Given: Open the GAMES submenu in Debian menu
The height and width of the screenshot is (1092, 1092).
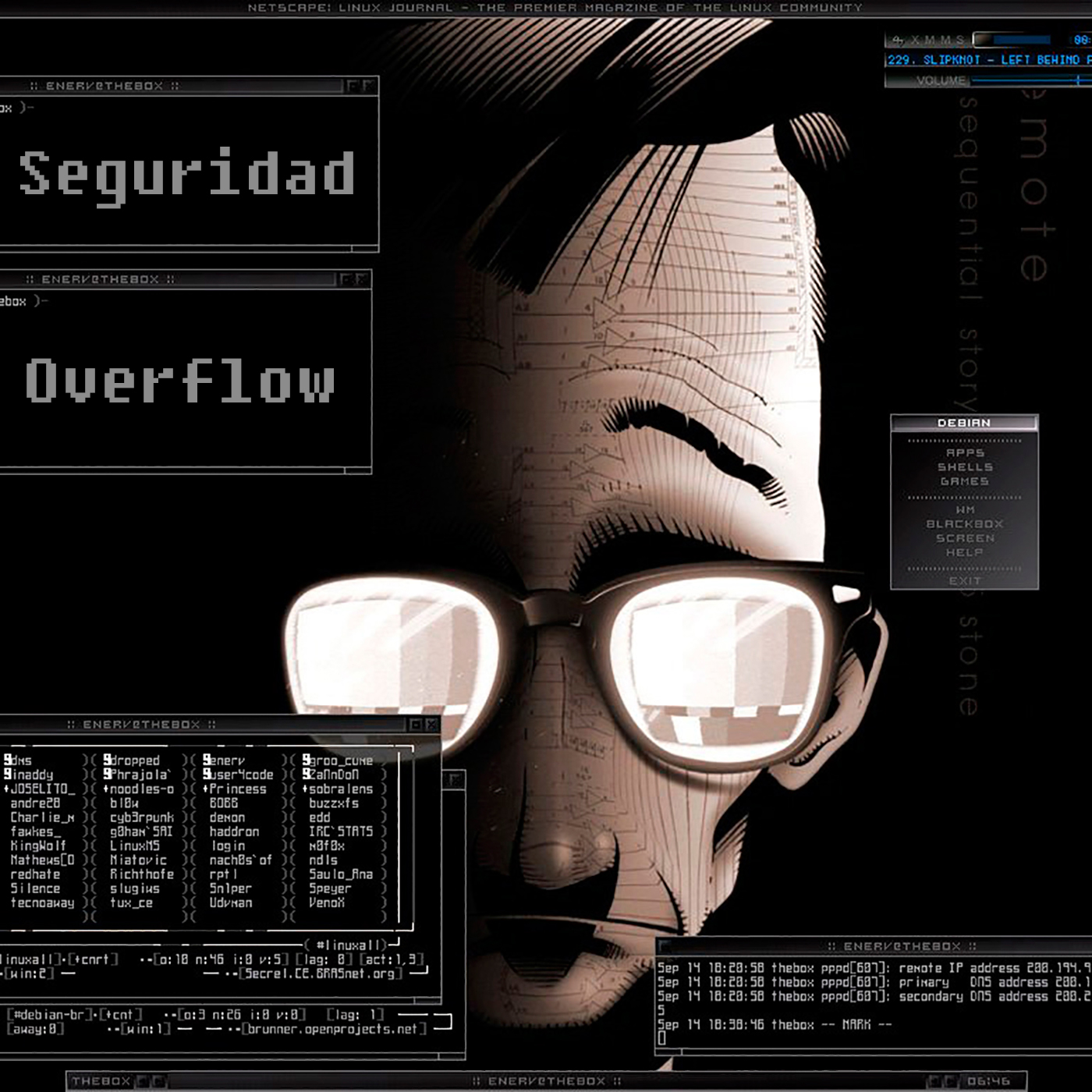Looking at the screenshot, I should (965, 481).
